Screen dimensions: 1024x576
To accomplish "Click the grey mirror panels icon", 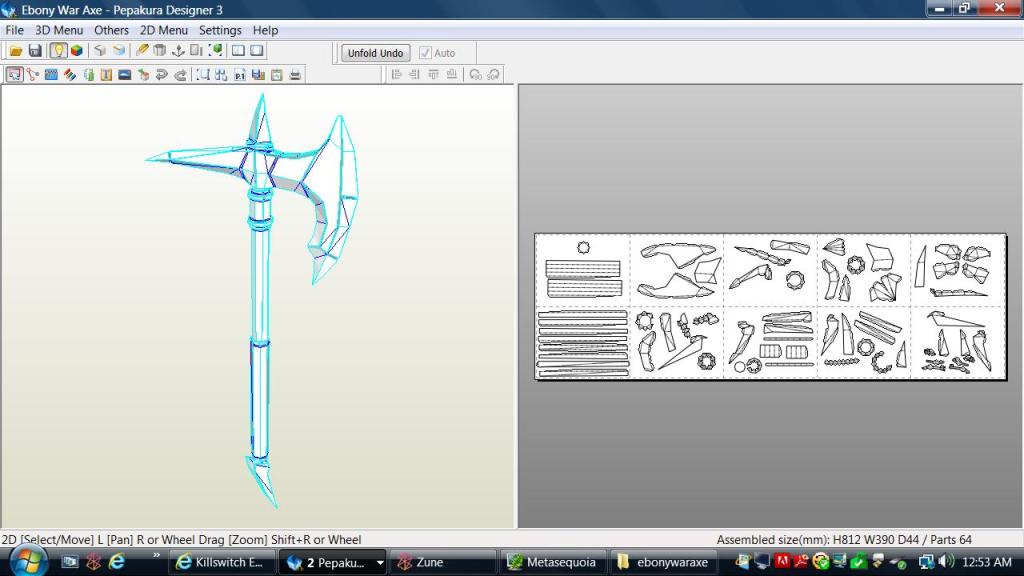I will [x=197, y=51].
